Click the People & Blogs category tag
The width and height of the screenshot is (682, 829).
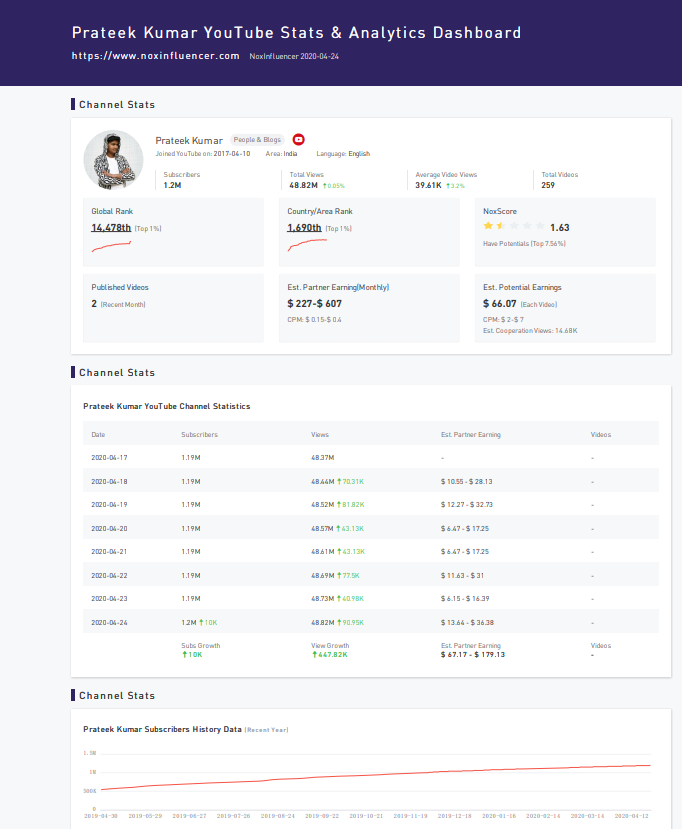[257, 140]
